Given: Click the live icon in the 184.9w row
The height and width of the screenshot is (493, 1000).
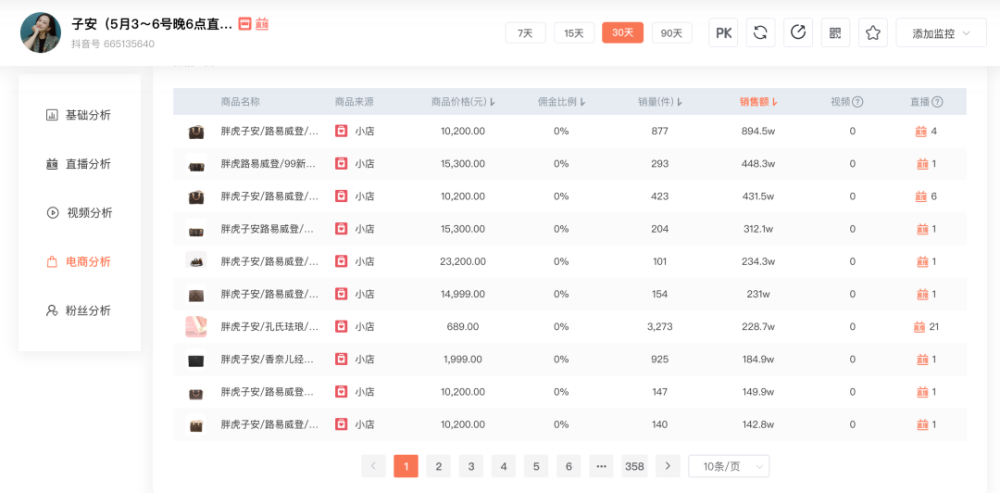Looking at the screenshot, I should pos(922,360).
